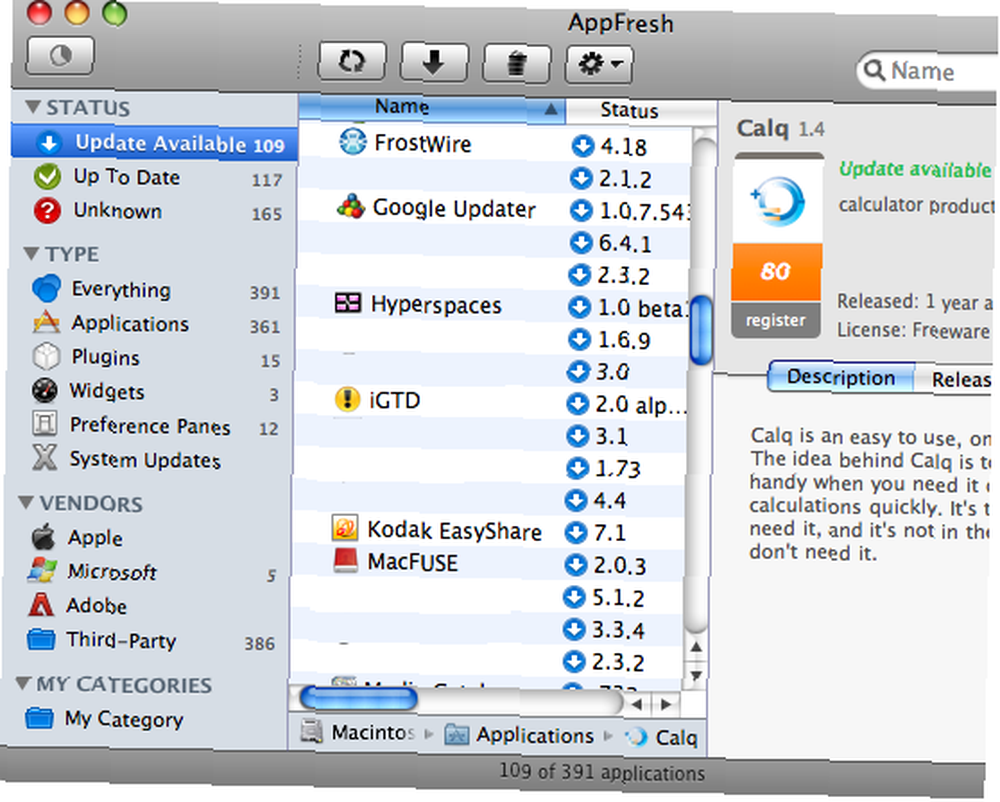
Task: Click the update arrow icon beside 1.0 beta
Action: click(x=579, y=307)
